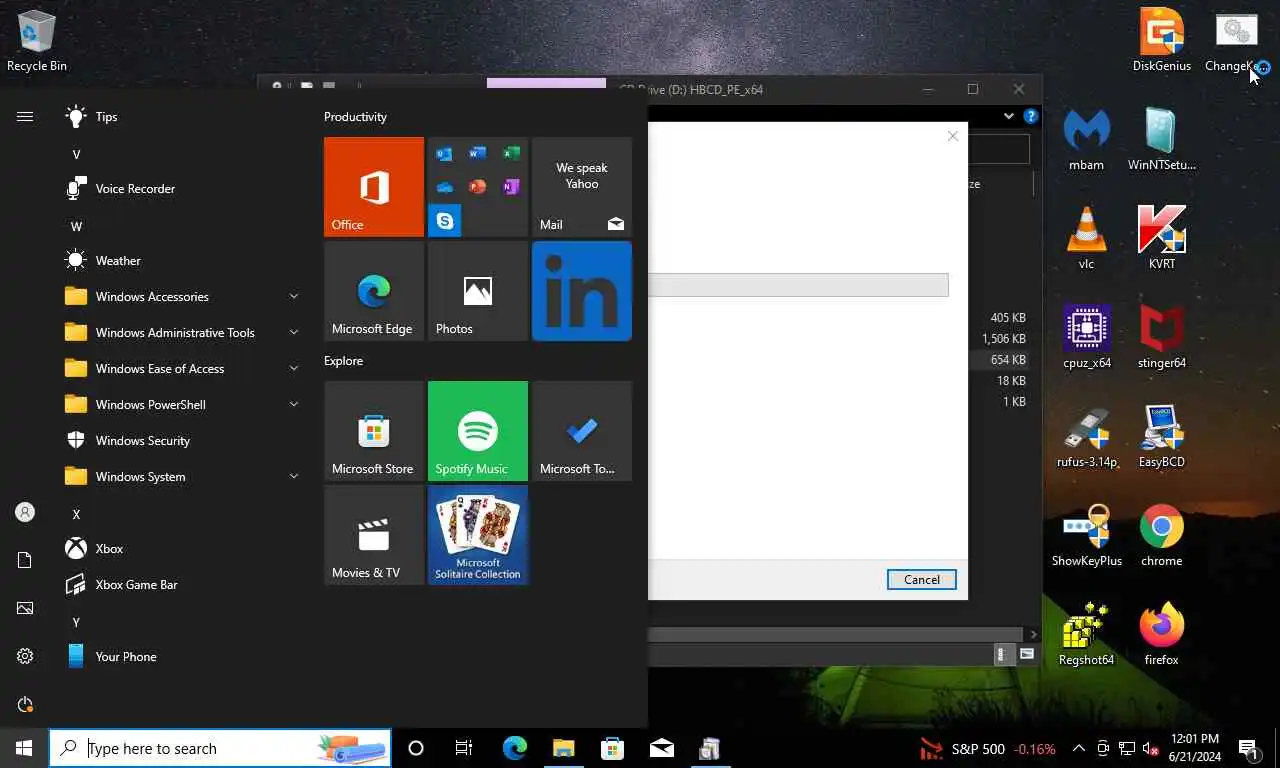Open Pictures icon in Start sidebar
This screenshot has height=768, width=1280.
point(25,608)
